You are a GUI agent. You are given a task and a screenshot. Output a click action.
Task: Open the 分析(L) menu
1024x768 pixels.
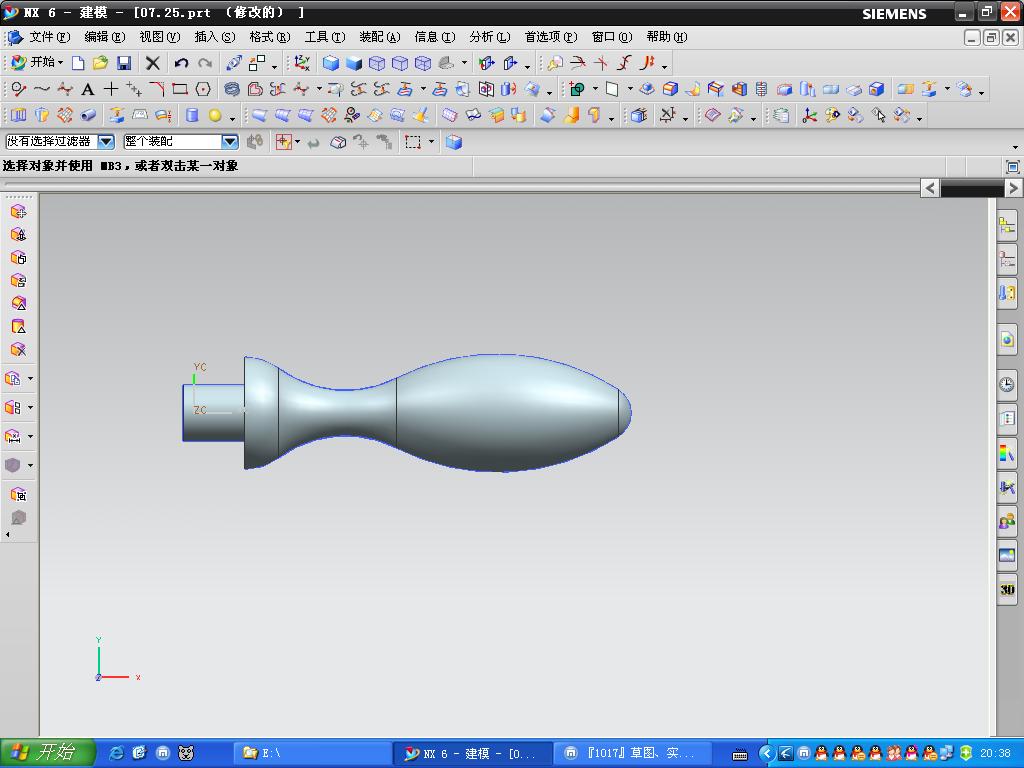[489, 37]
